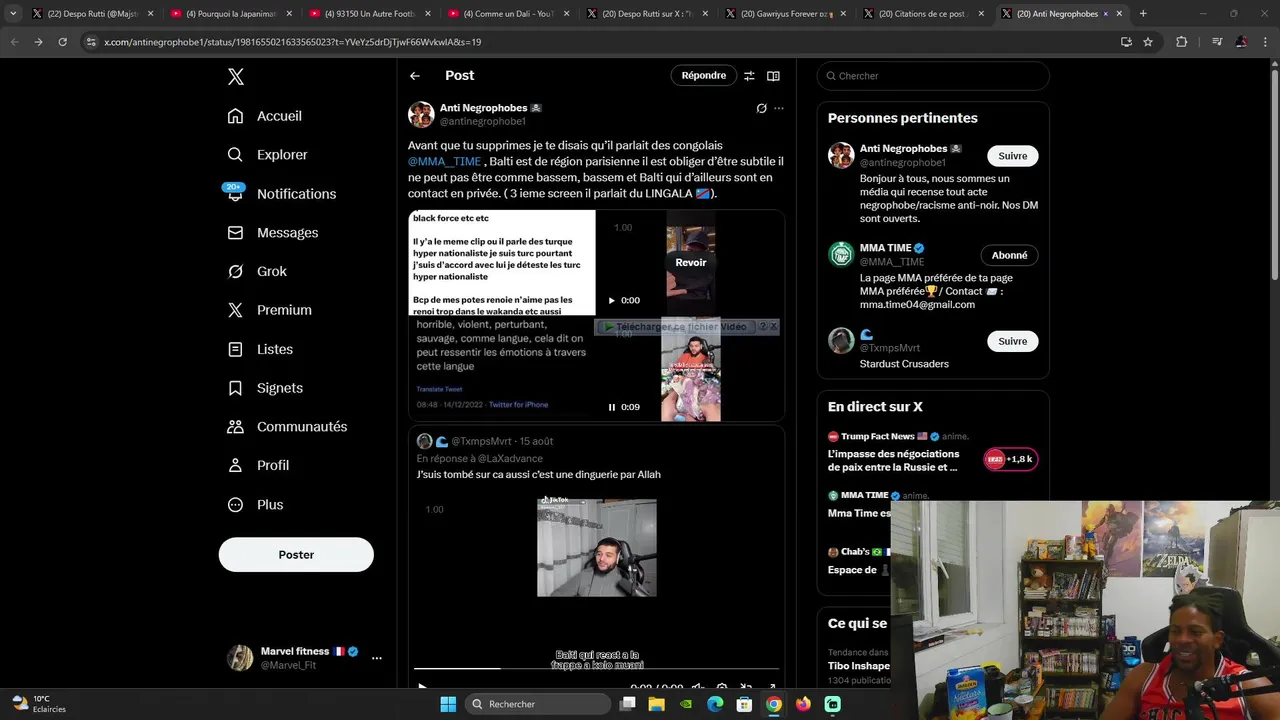This screenshot has width=1280, height=720.
Task: Click Grok icon on Anti Negrophobes post
Action: tap(761, 108)
